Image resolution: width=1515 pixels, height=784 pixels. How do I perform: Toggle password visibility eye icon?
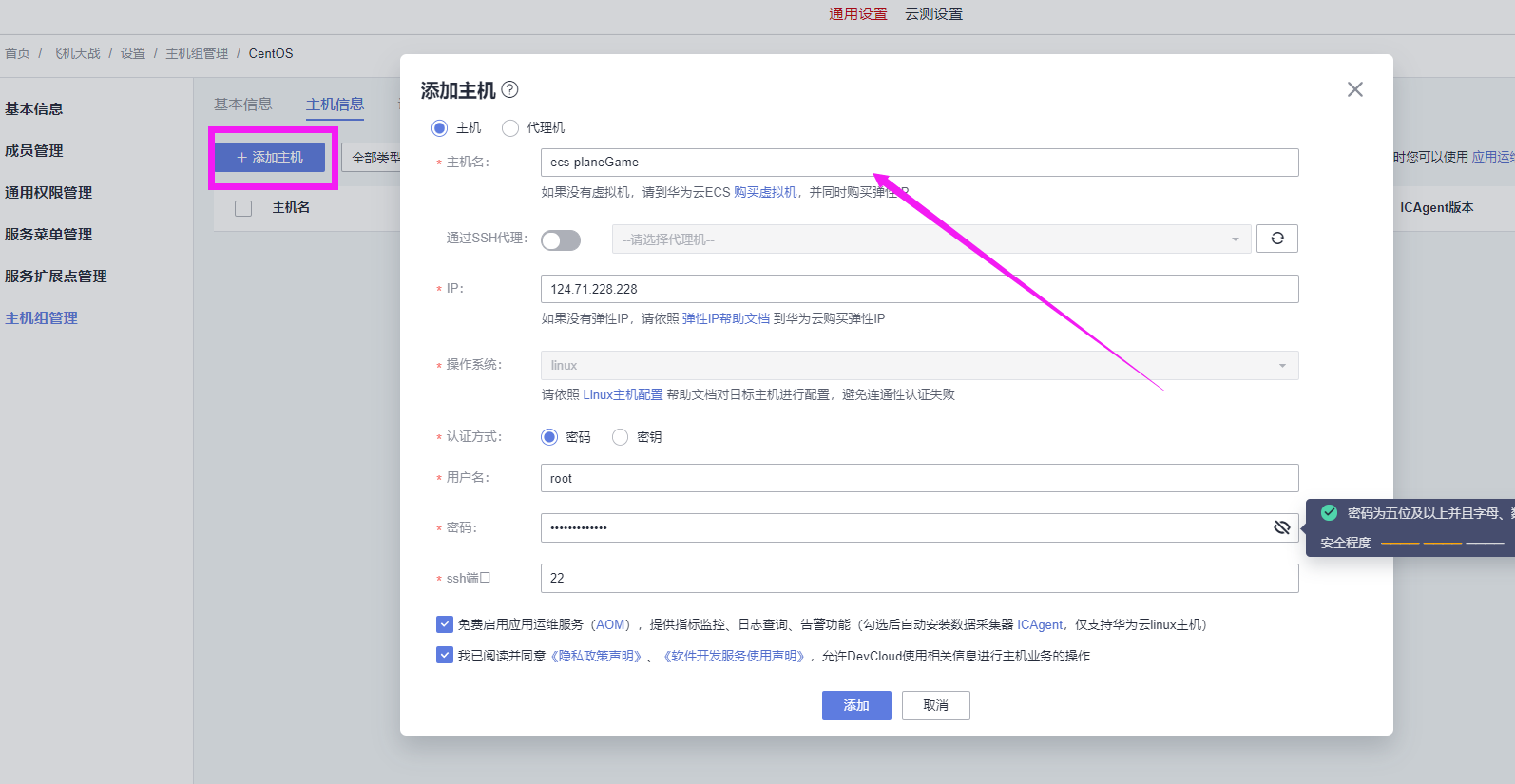(1282, 527)
